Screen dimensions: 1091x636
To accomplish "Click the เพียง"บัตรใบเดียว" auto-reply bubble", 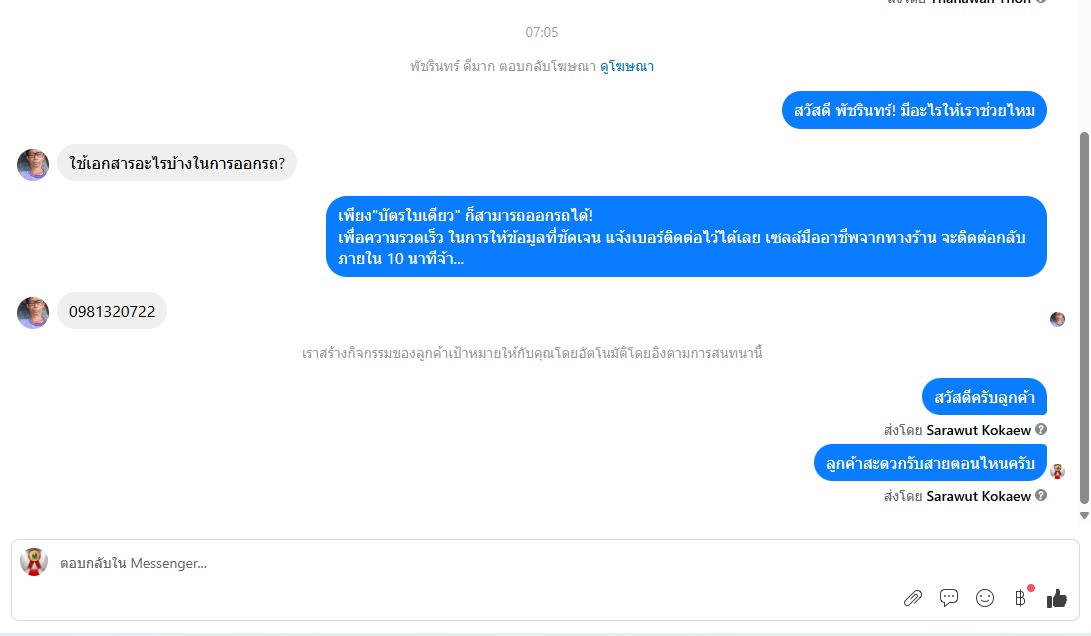I will tap(686, 237).
